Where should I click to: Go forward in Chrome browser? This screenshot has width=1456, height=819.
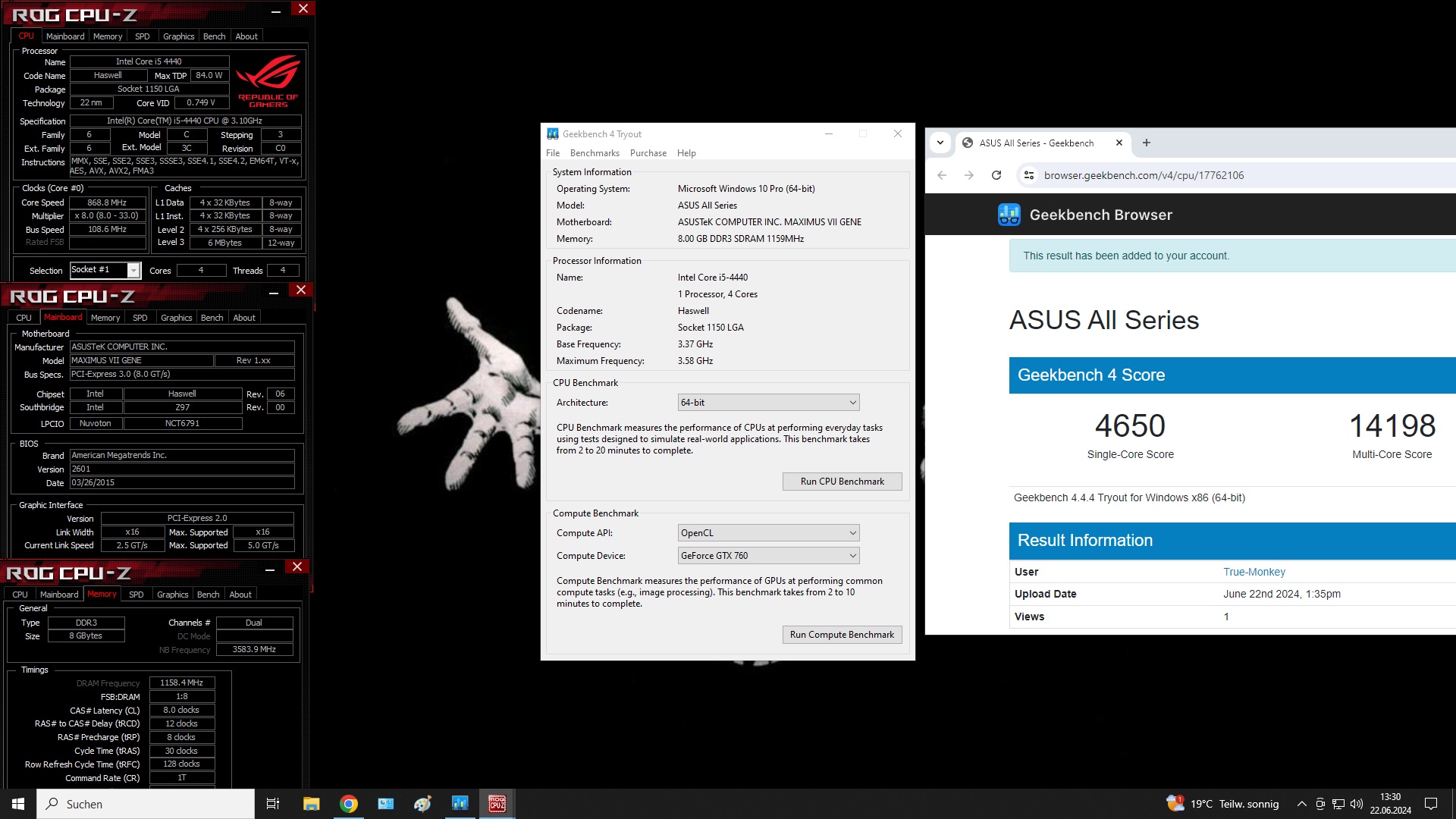click(x=969, y=175)
